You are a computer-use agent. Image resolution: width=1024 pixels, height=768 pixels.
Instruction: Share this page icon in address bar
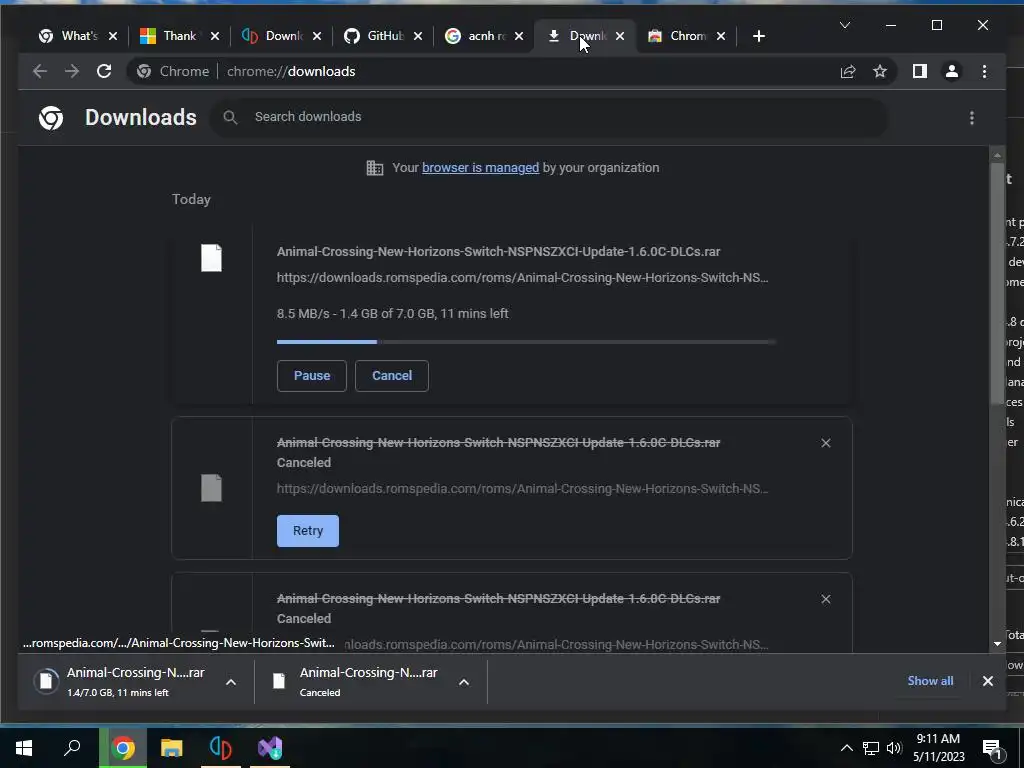pos(848,71)
